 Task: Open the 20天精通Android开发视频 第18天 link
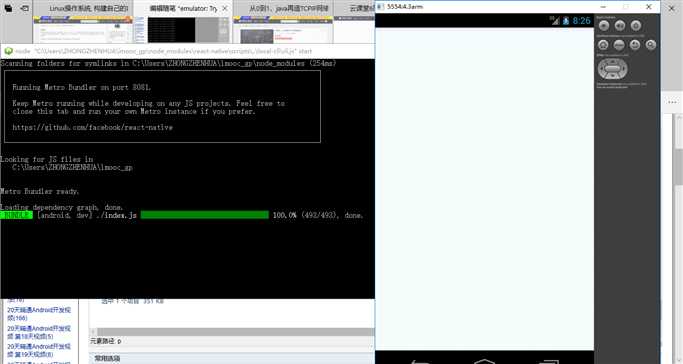[39, 332]
